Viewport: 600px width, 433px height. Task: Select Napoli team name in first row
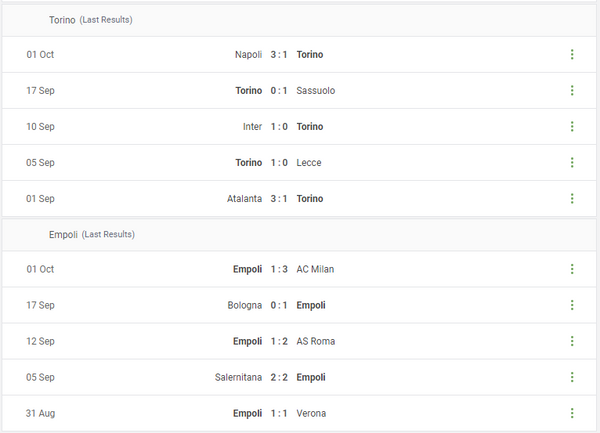tap(248, 55)
